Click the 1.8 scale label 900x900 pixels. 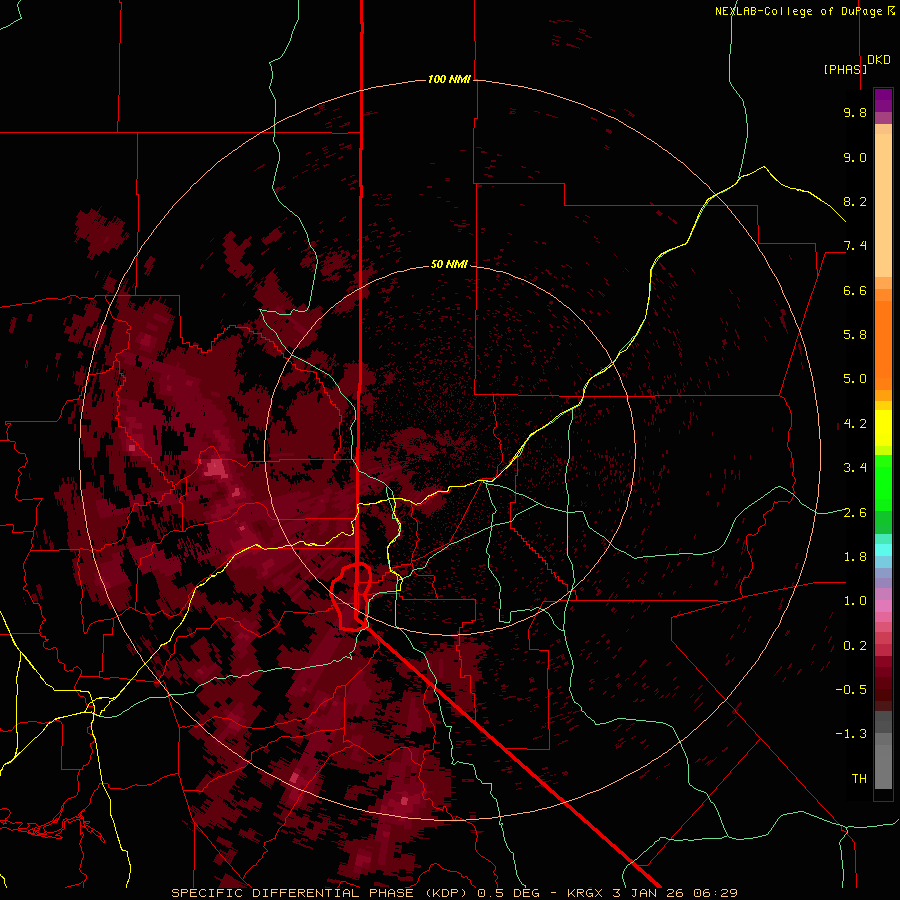(x=855, y=557)
